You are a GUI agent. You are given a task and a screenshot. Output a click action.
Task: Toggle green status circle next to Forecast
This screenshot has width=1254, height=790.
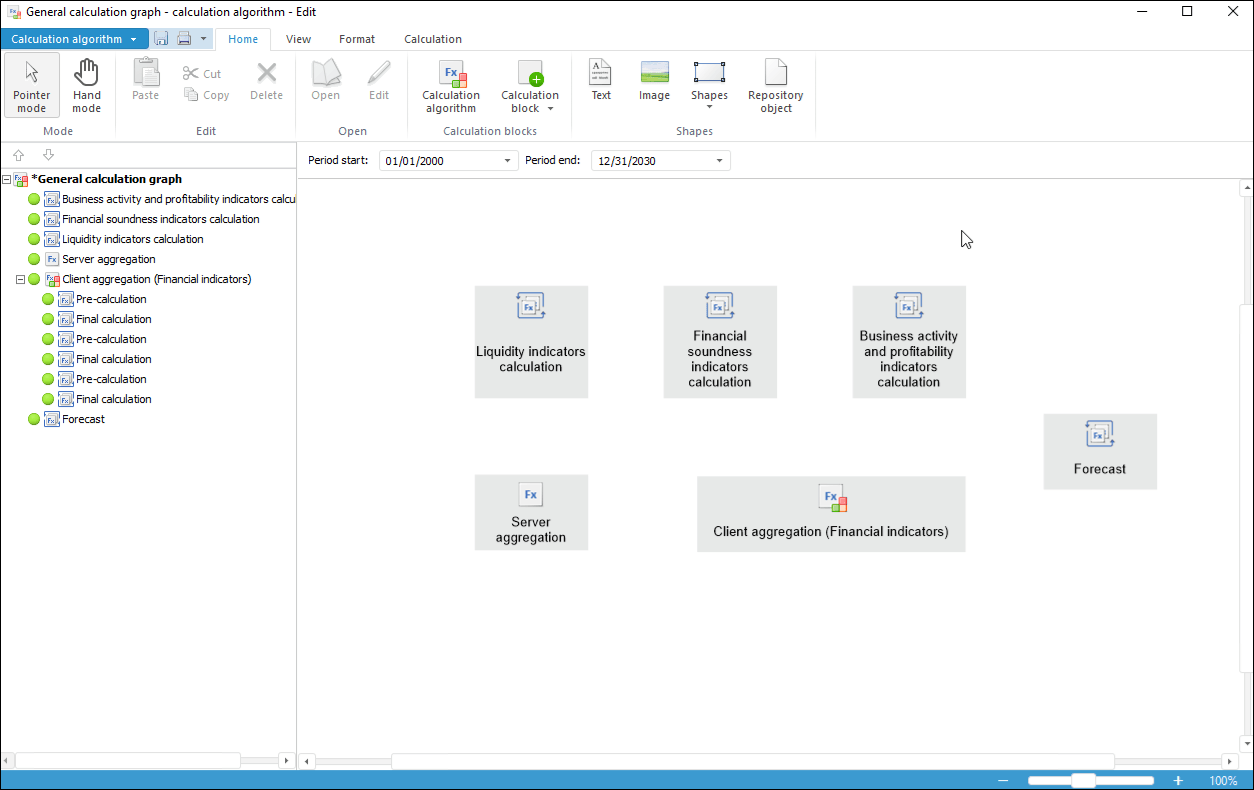click(x=34, y=419)
